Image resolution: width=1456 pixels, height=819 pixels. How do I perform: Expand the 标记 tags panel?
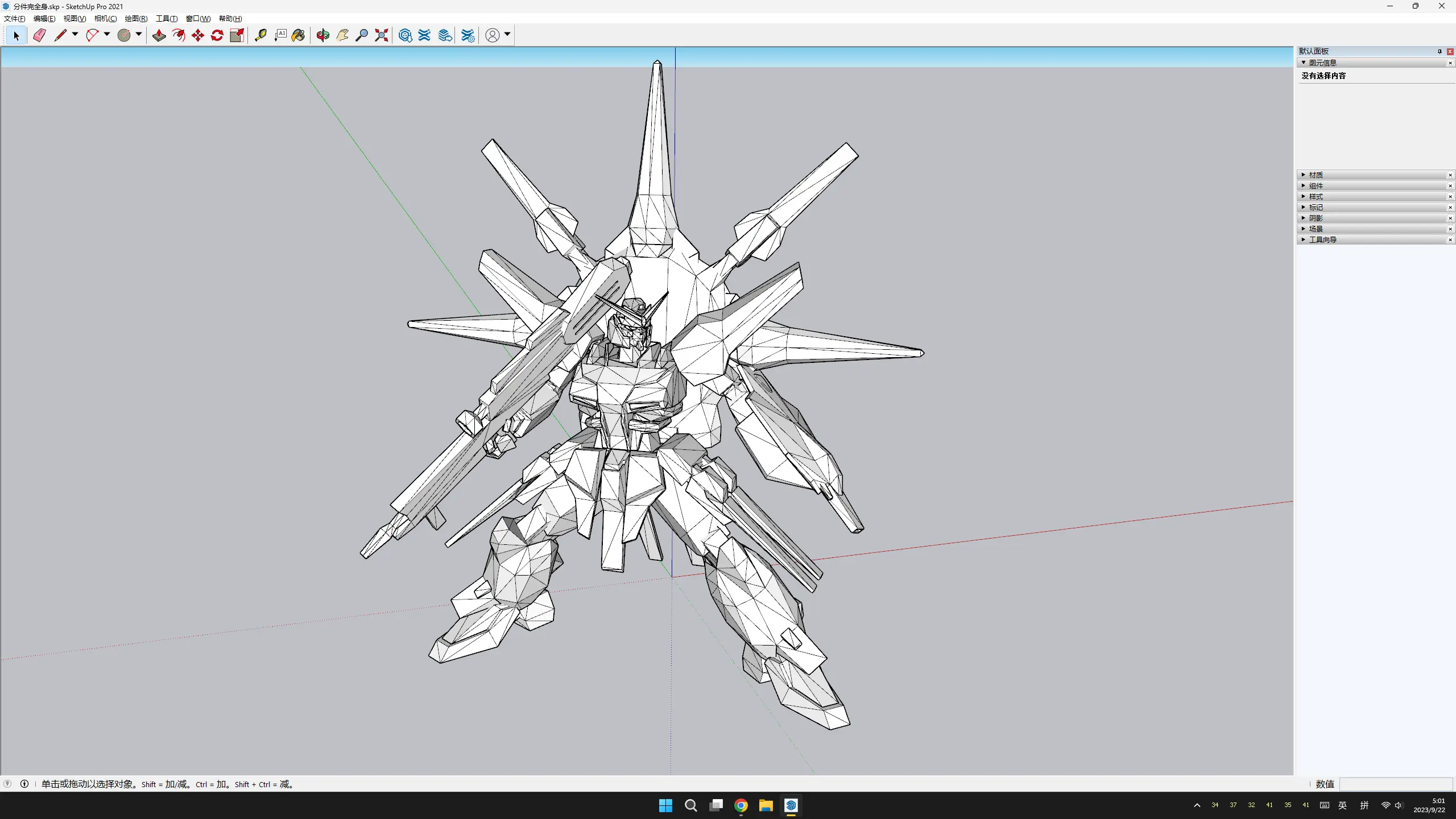1316,207
